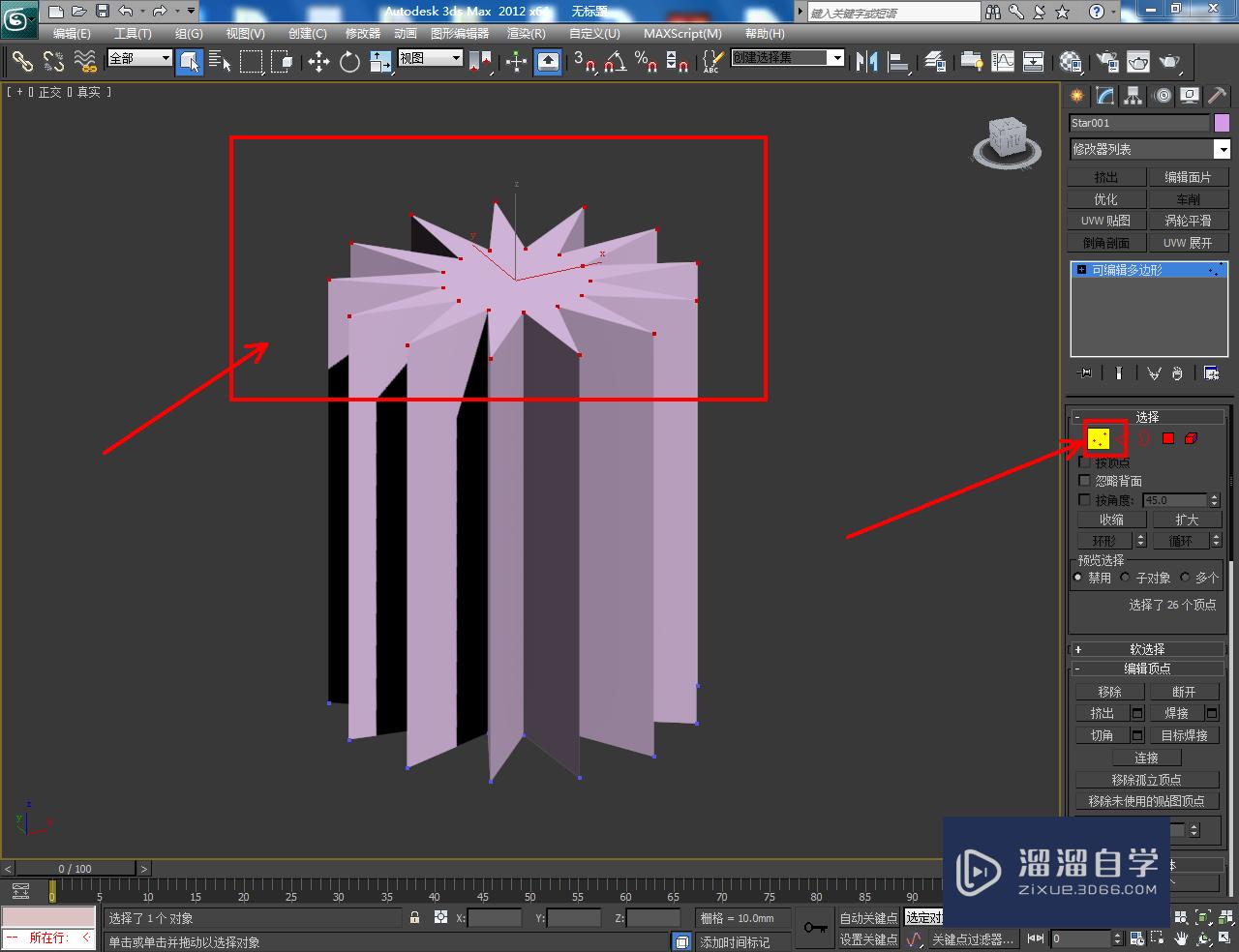Toggle Angle Snap in toolbar
Viewport: 1239px width, 952px height.
coord(615,62)
